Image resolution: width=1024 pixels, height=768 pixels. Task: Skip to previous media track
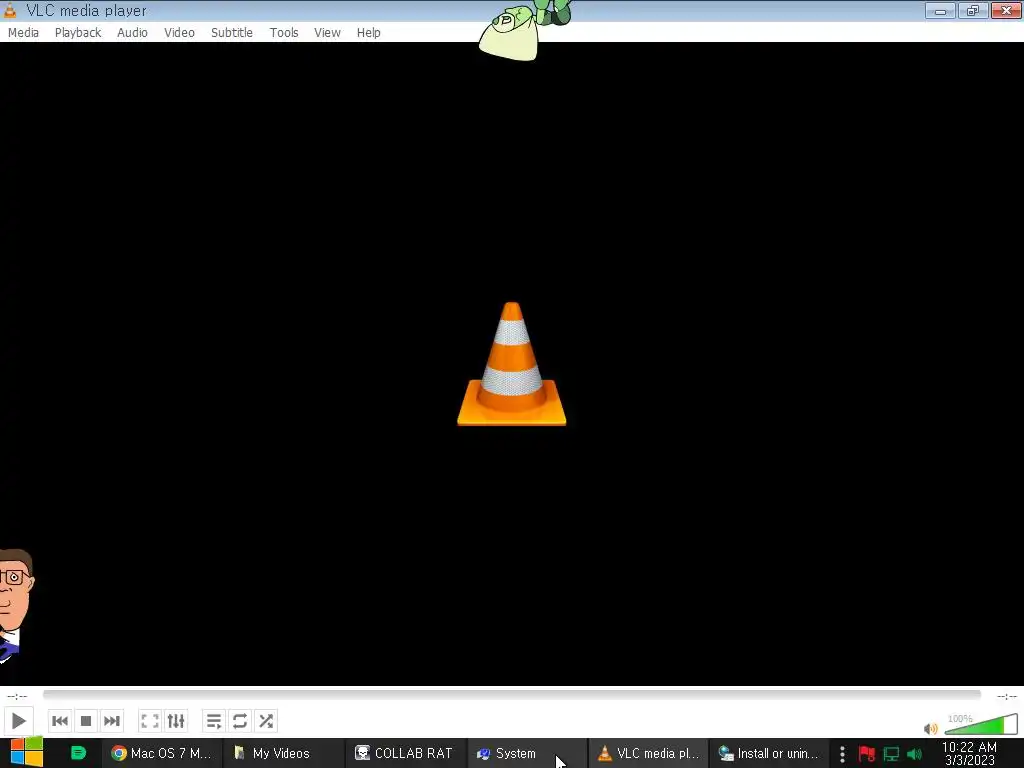tap(59, 721)
